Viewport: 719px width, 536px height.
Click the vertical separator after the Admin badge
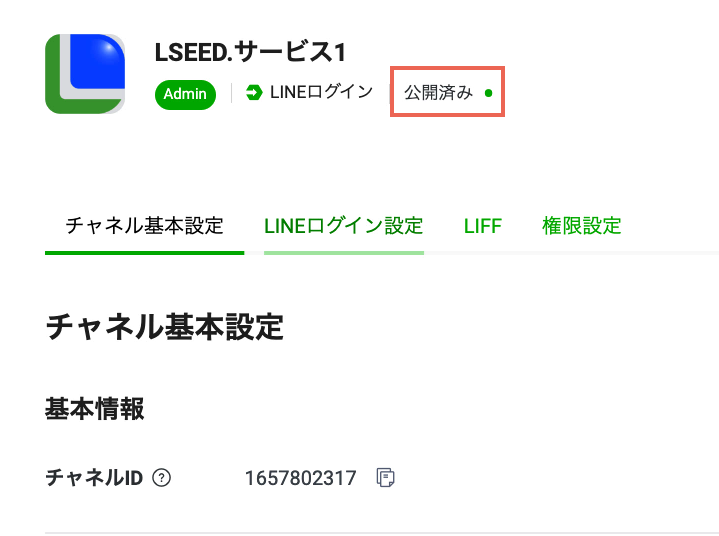[x=232, y=93]
